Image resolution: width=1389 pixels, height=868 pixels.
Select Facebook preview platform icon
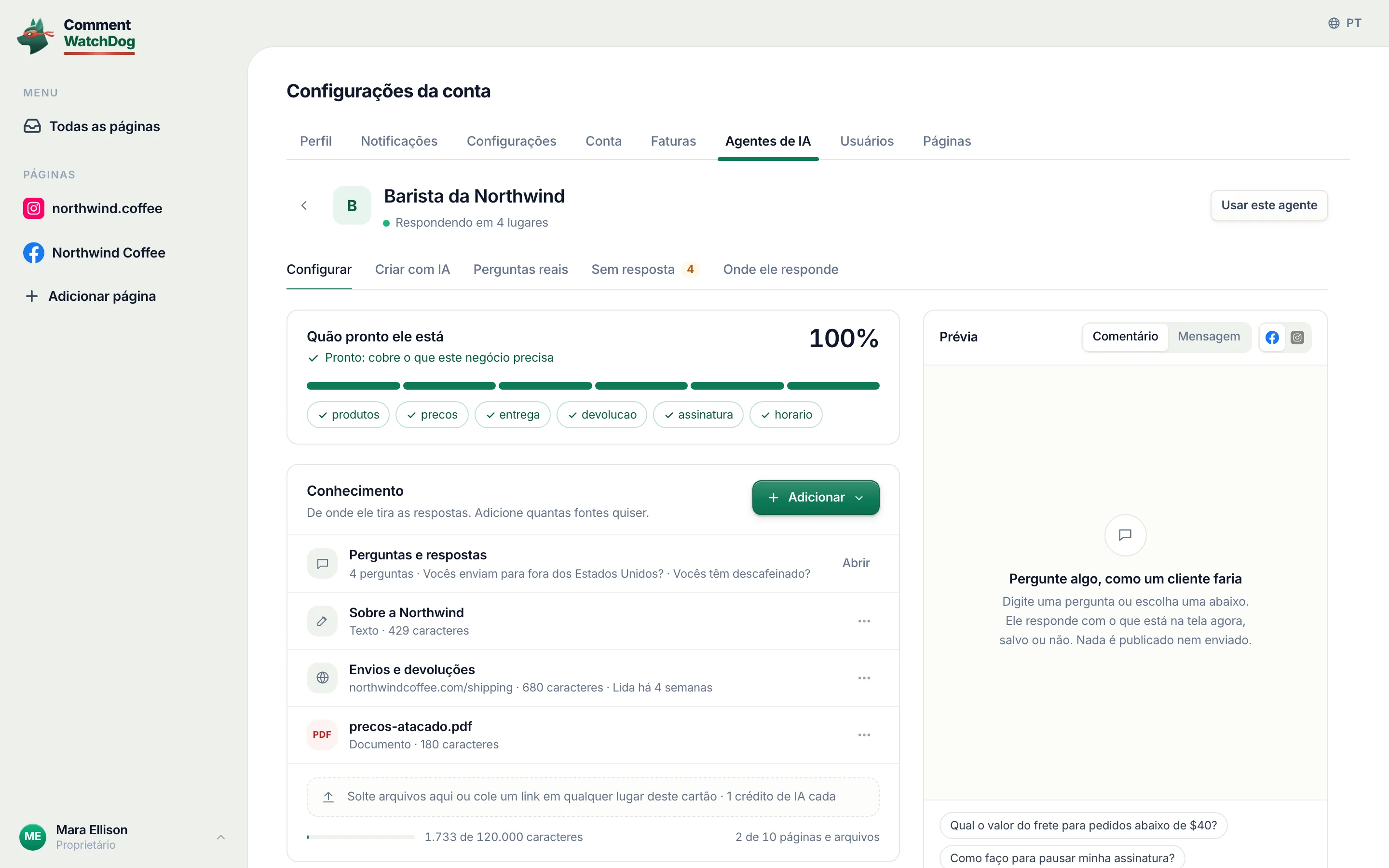tap(1272, 338)
